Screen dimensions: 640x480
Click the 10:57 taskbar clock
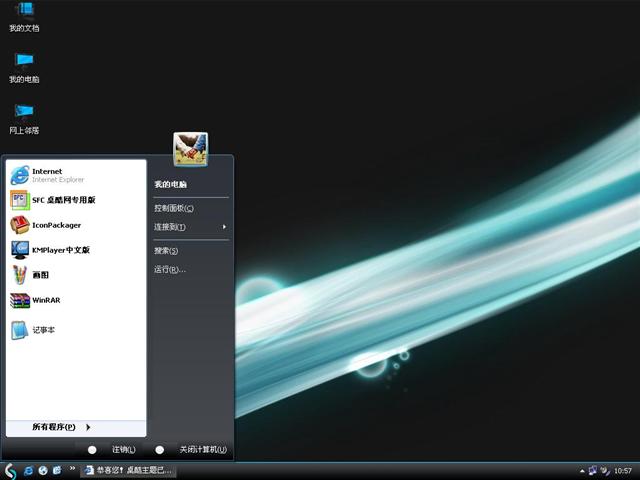coord(623,471)
